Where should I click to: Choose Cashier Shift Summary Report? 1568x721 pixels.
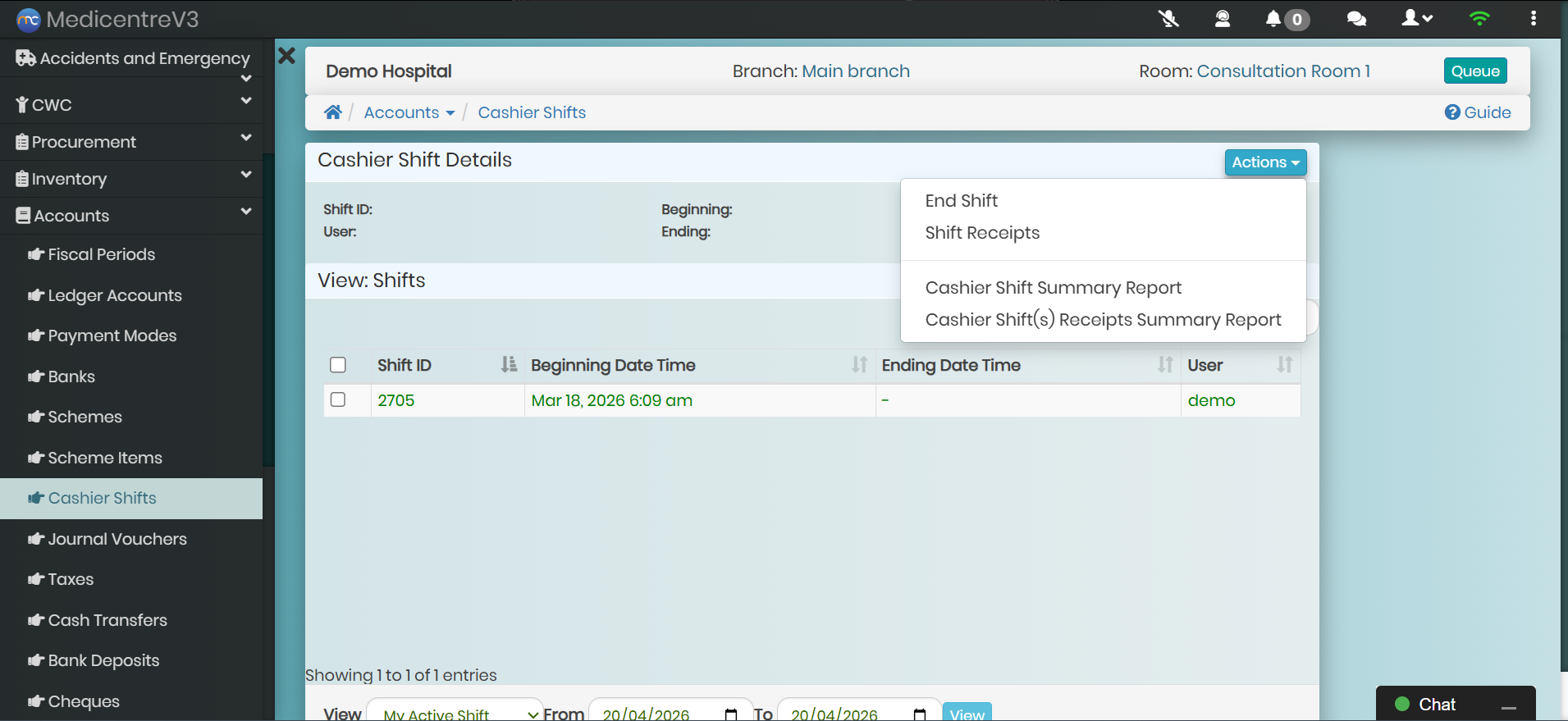1053,288
